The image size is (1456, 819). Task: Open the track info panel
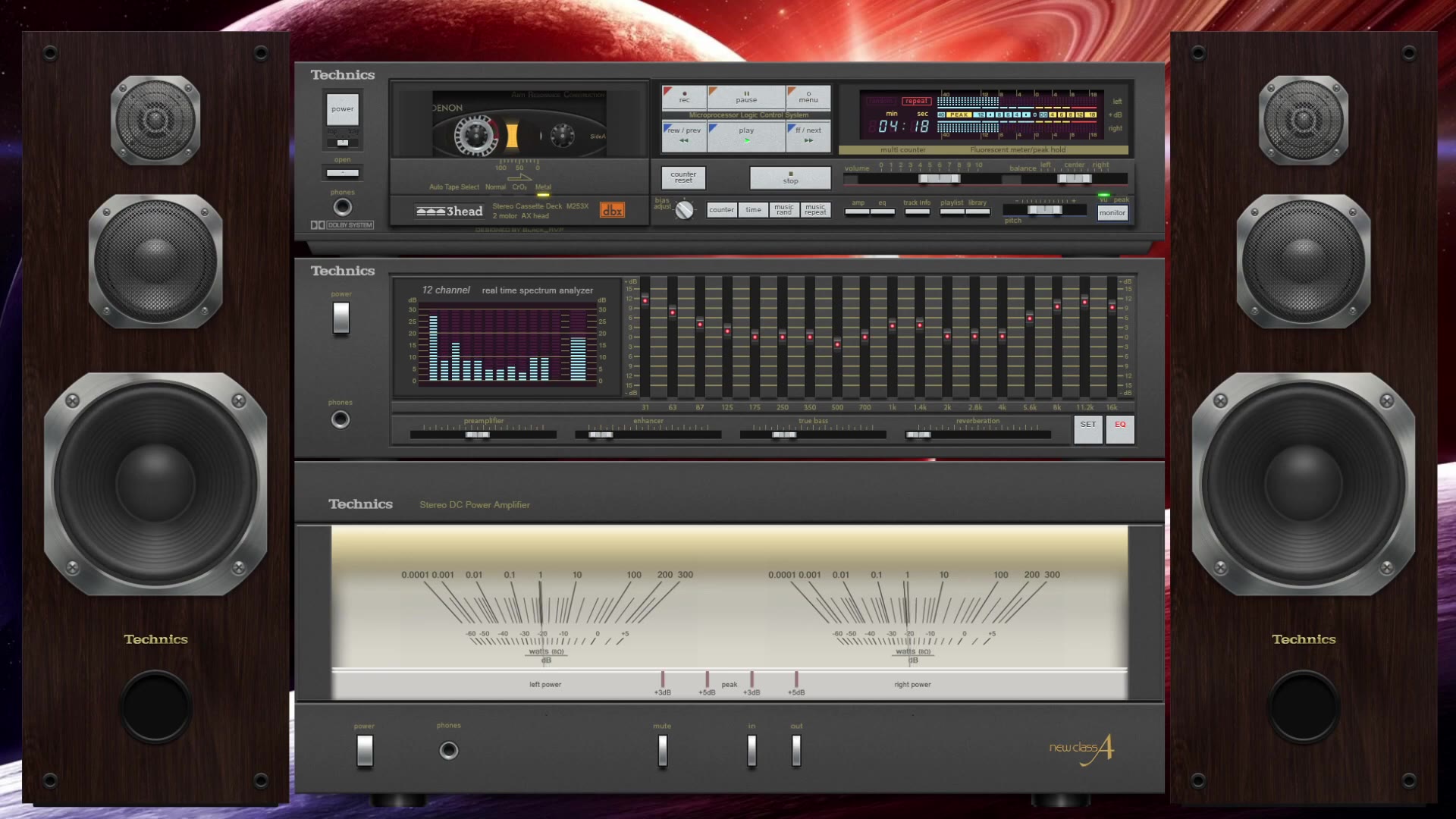917,212
